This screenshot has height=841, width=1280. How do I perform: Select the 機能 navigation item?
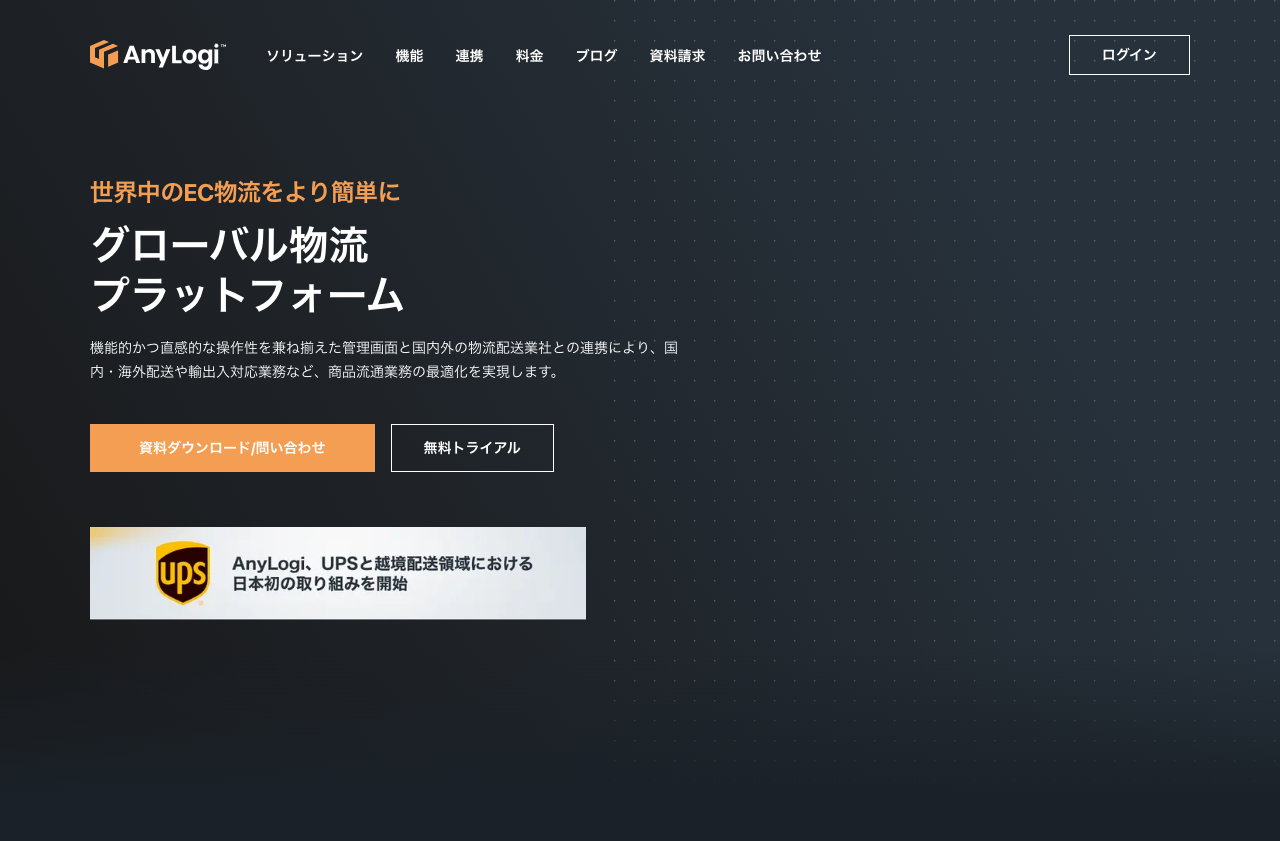click(x=409, y=56)
